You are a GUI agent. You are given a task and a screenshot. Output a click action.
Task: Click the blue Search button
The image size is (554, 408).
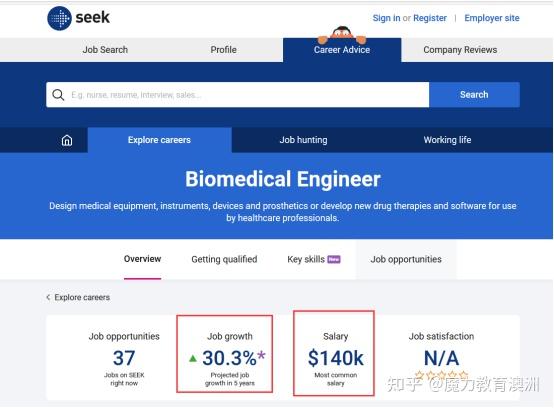coord(474,95)
